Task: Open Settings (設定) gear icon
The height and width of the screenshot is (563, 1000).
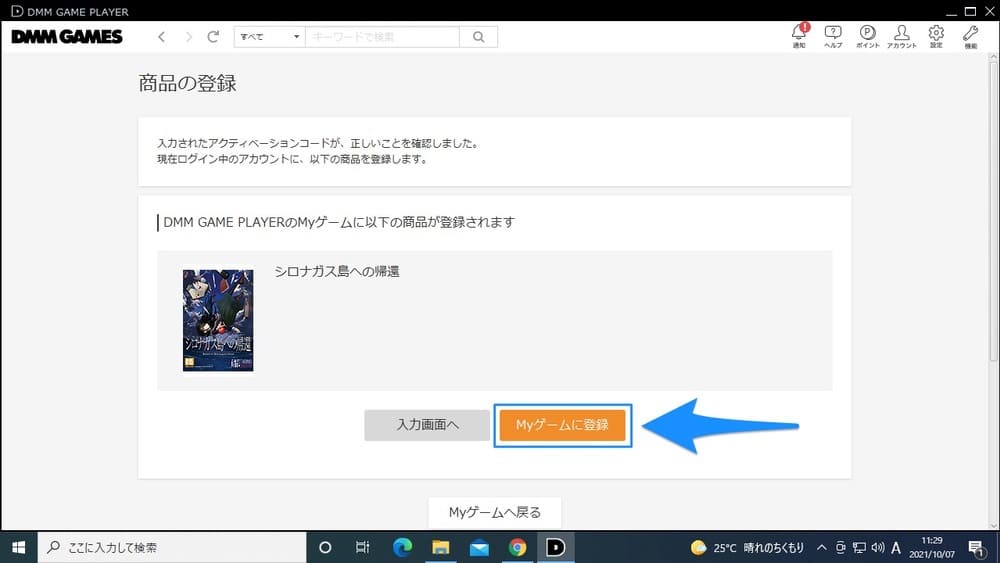Action: (936, 34)
